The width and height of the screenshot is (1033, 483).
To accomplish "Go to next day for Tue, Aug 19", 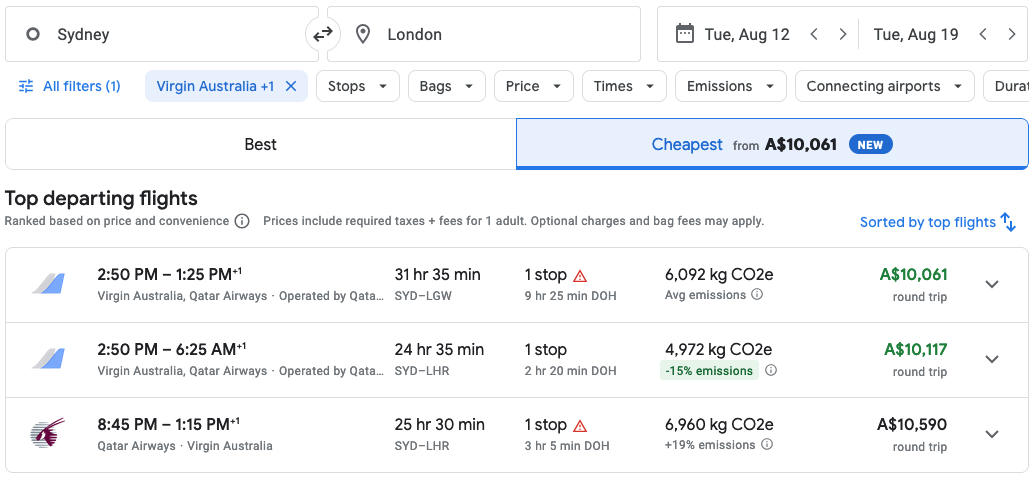I will [x=1012, y=34].
